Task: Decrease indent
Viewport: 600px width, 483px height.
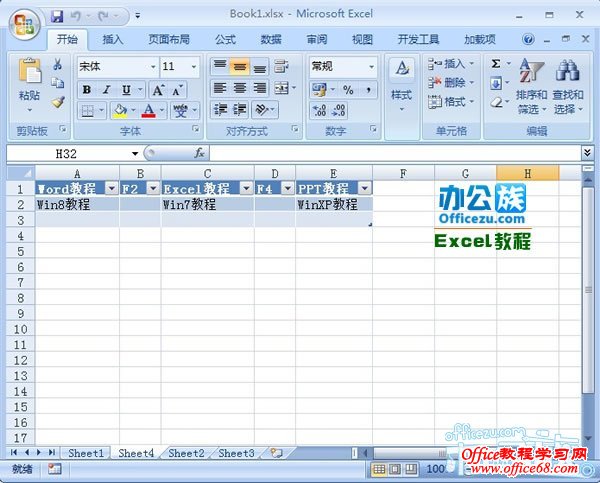Action: pyautogui.click(x=220, y=110)
